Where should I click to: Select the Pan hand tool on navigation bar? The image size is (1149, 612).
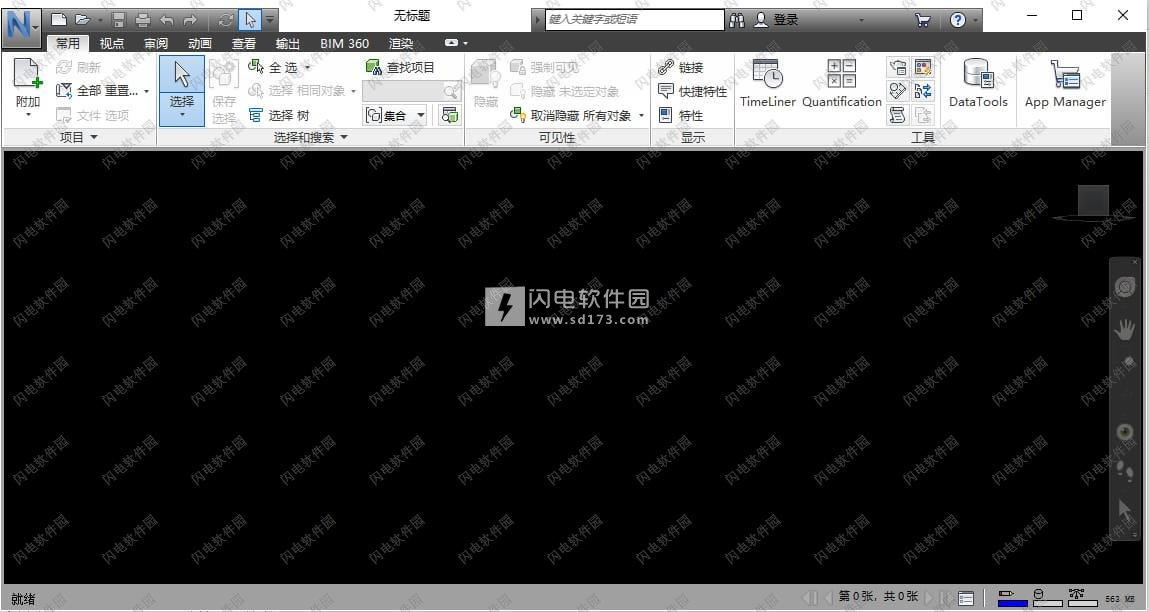pos(1125,330)
